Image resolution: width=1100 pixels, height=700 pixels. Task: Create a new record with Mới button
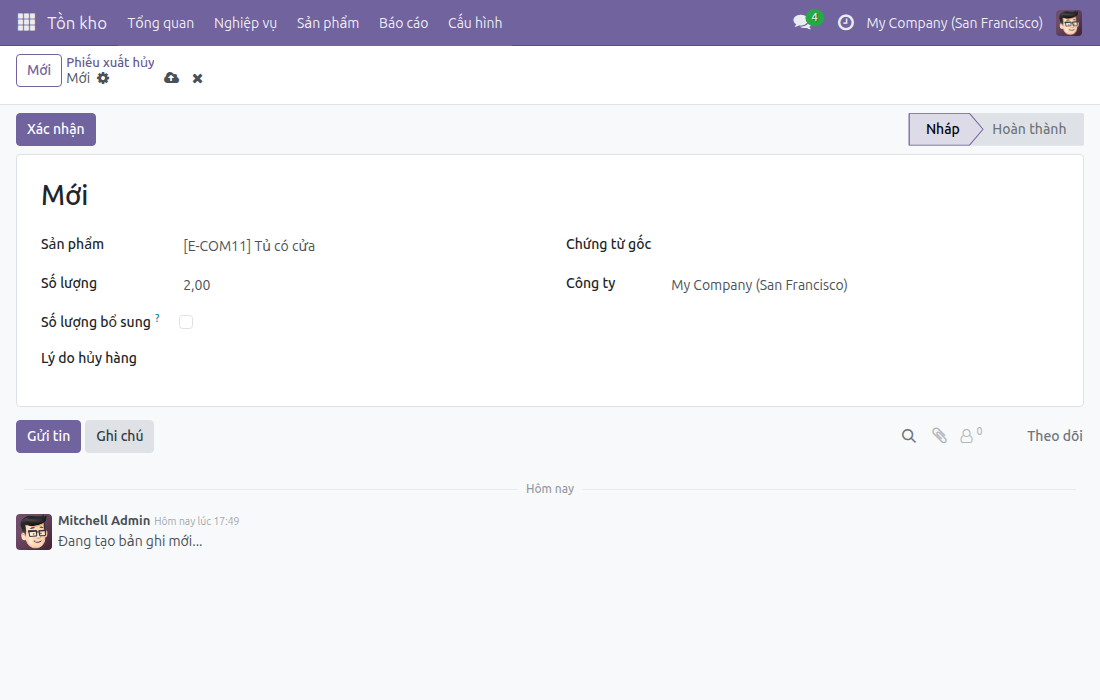(x=39, y=70)
